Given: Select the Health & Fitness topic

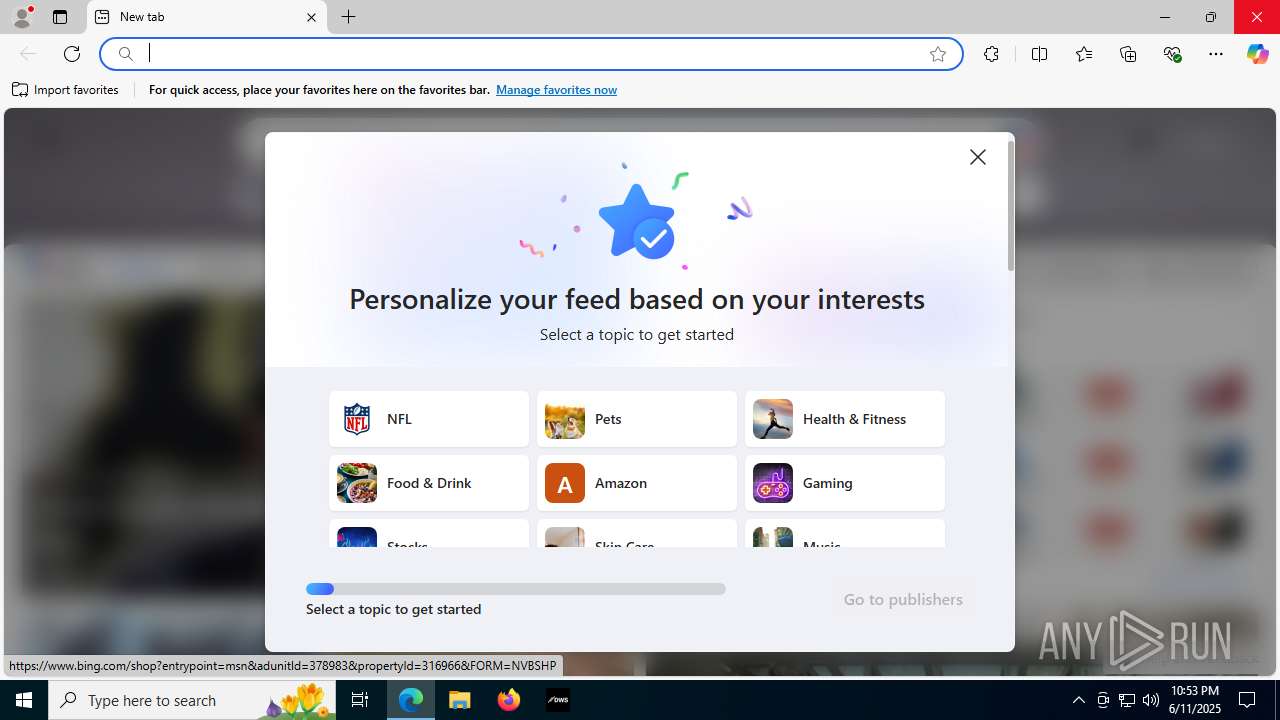Looking at the screenshot, I should [845, 419].
